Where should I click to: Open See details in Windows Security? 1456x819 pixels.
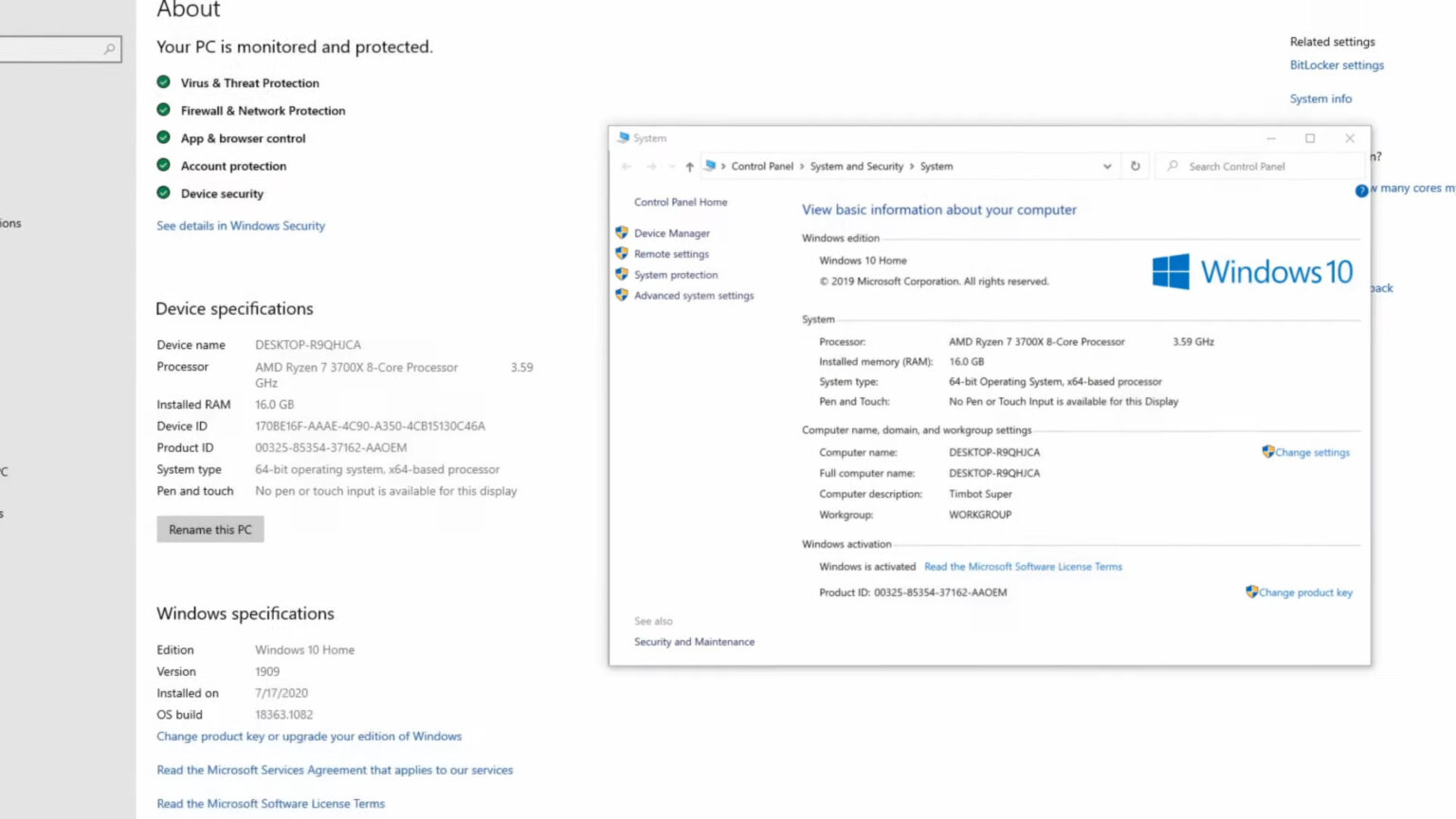pyautogui.click(x=240, y=226)
